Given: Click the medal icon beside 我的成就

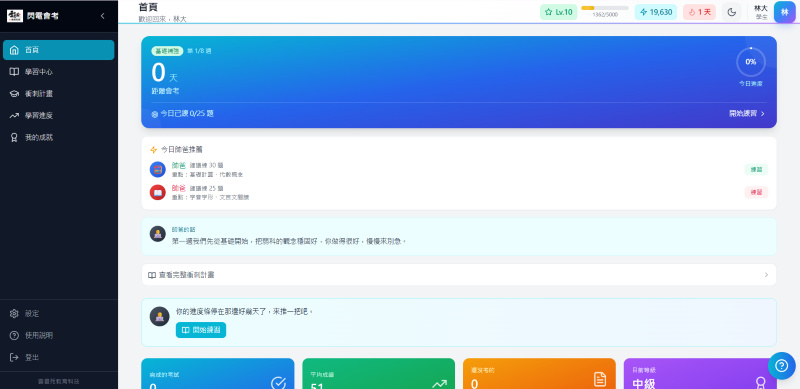Looking at the screenshot, I should click(x=14, y=138).
